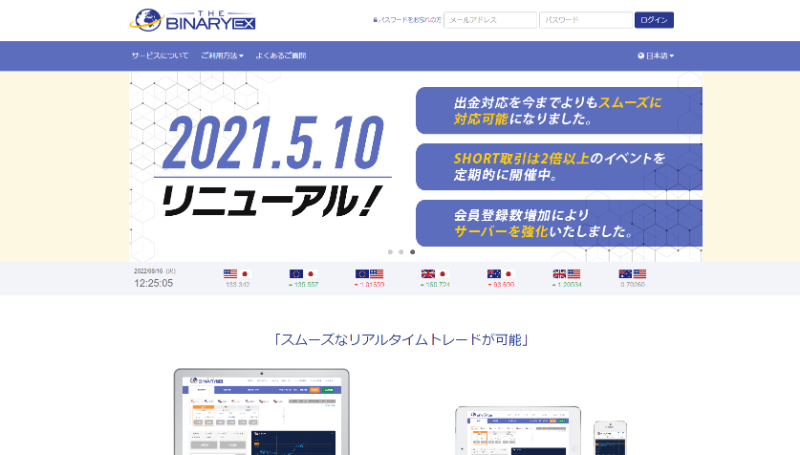Open the 日本語 language dropdown

click(656, 56)
